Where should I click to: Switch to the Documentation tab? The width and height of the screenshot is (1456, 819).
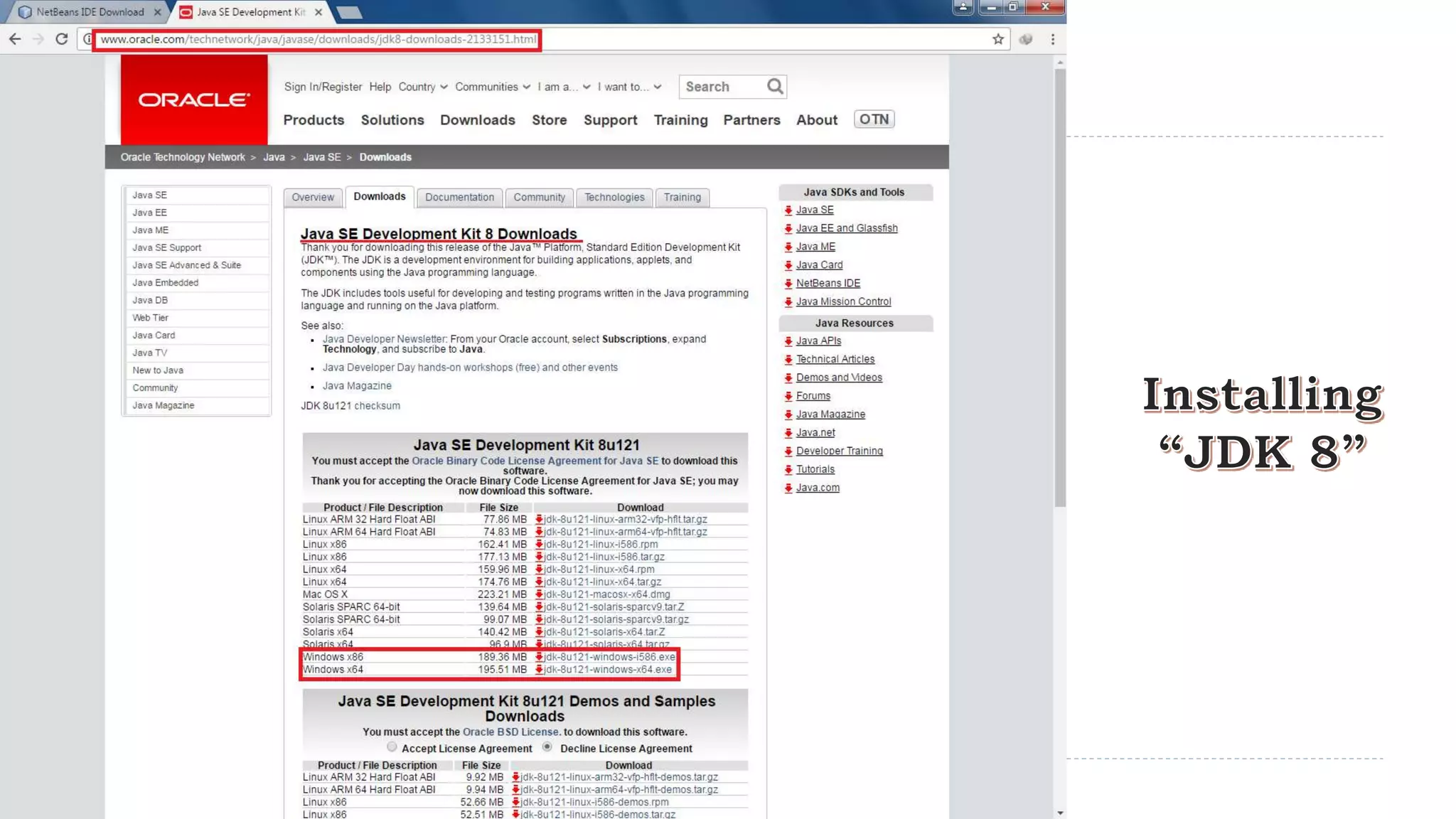point(459,198)
